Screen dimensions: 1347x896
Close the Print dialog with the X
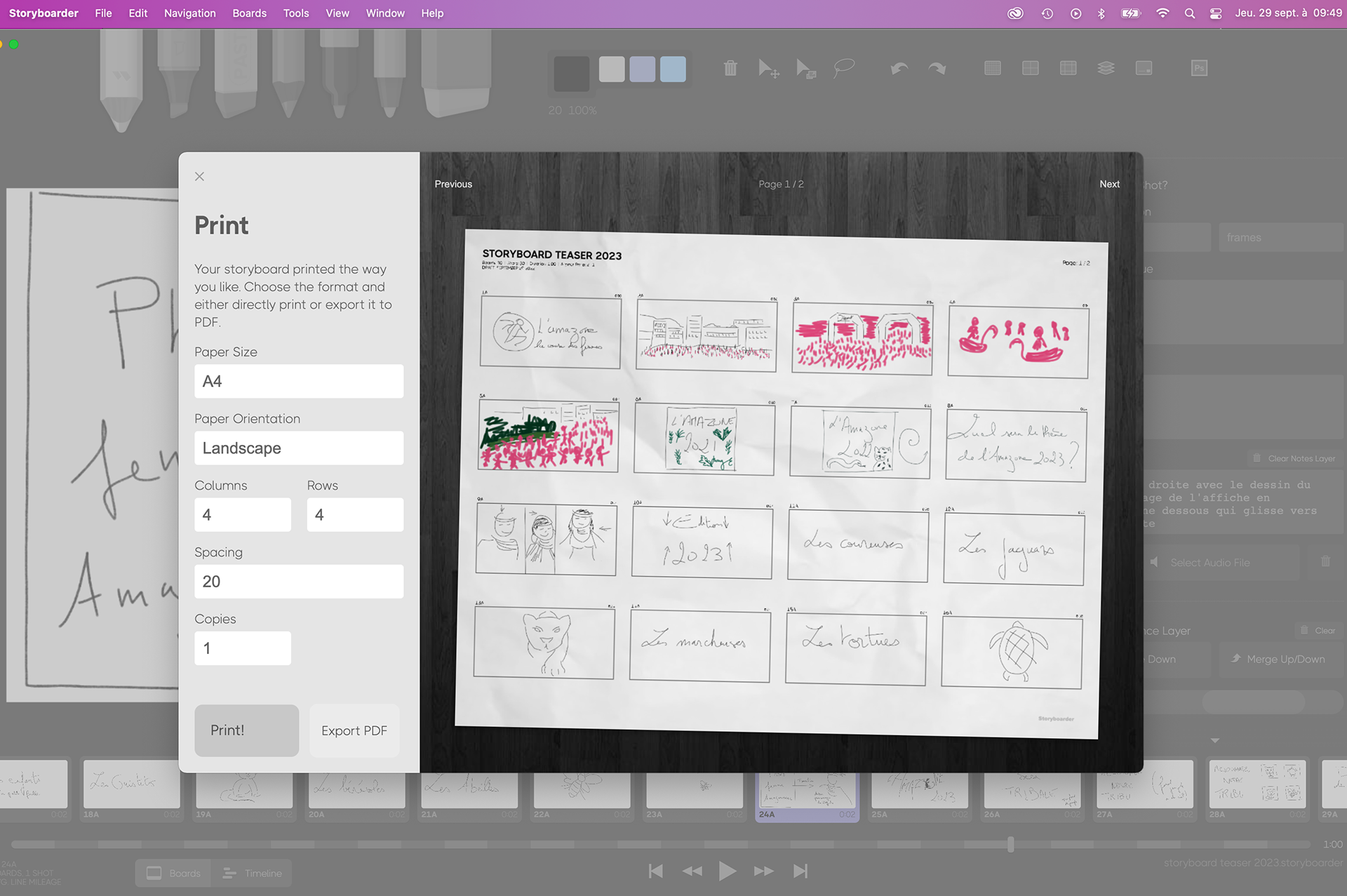click(x=199, y=176)
